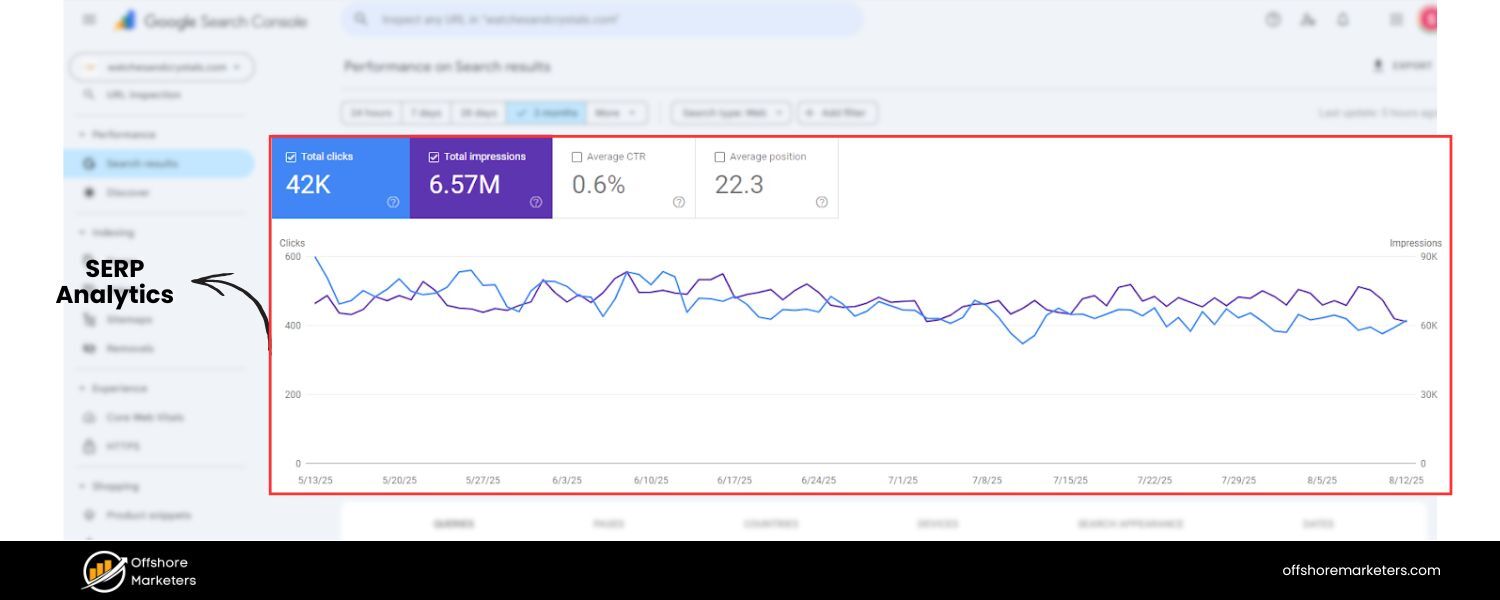The height and width of the screenshot is (600, 1500).
Task: Open Search Console notifications bell
Action: [1343, 19]
